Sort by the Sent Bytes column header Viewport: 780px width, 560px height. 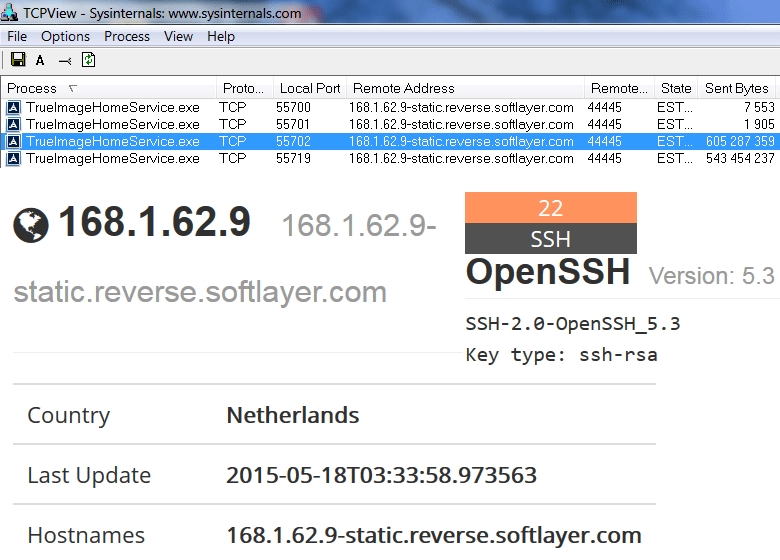pyautogui.click(x=737, y=88)
